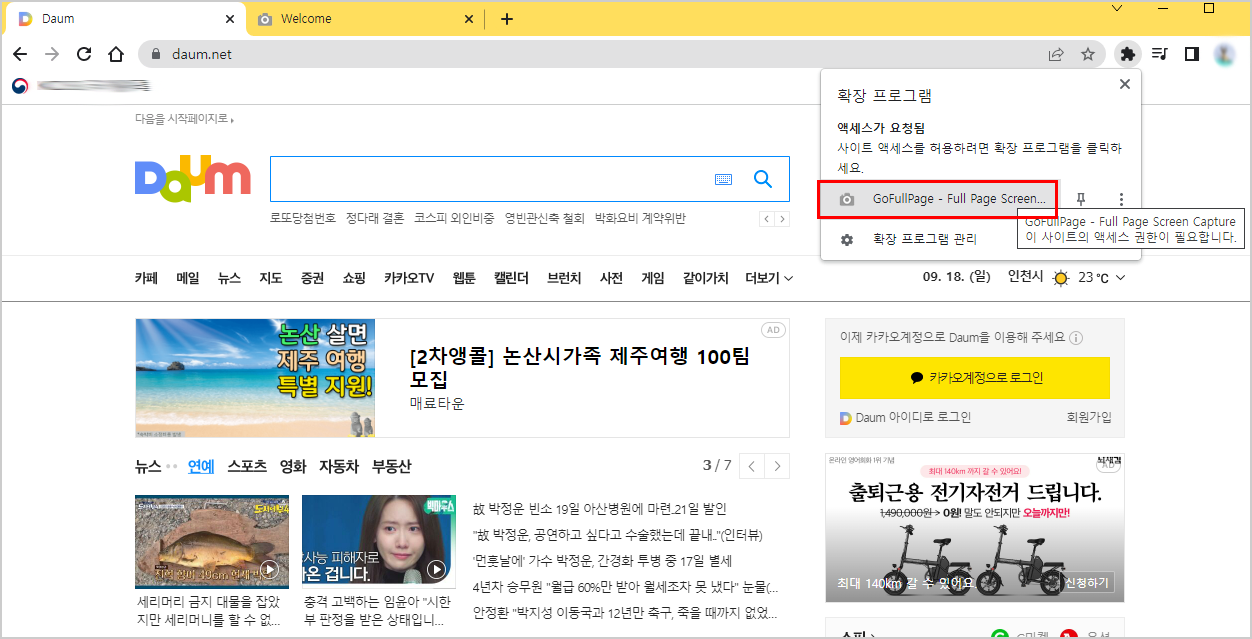Reload the page with the refresh icon
Screen dimensions: 1252x639
coord(84,54)
